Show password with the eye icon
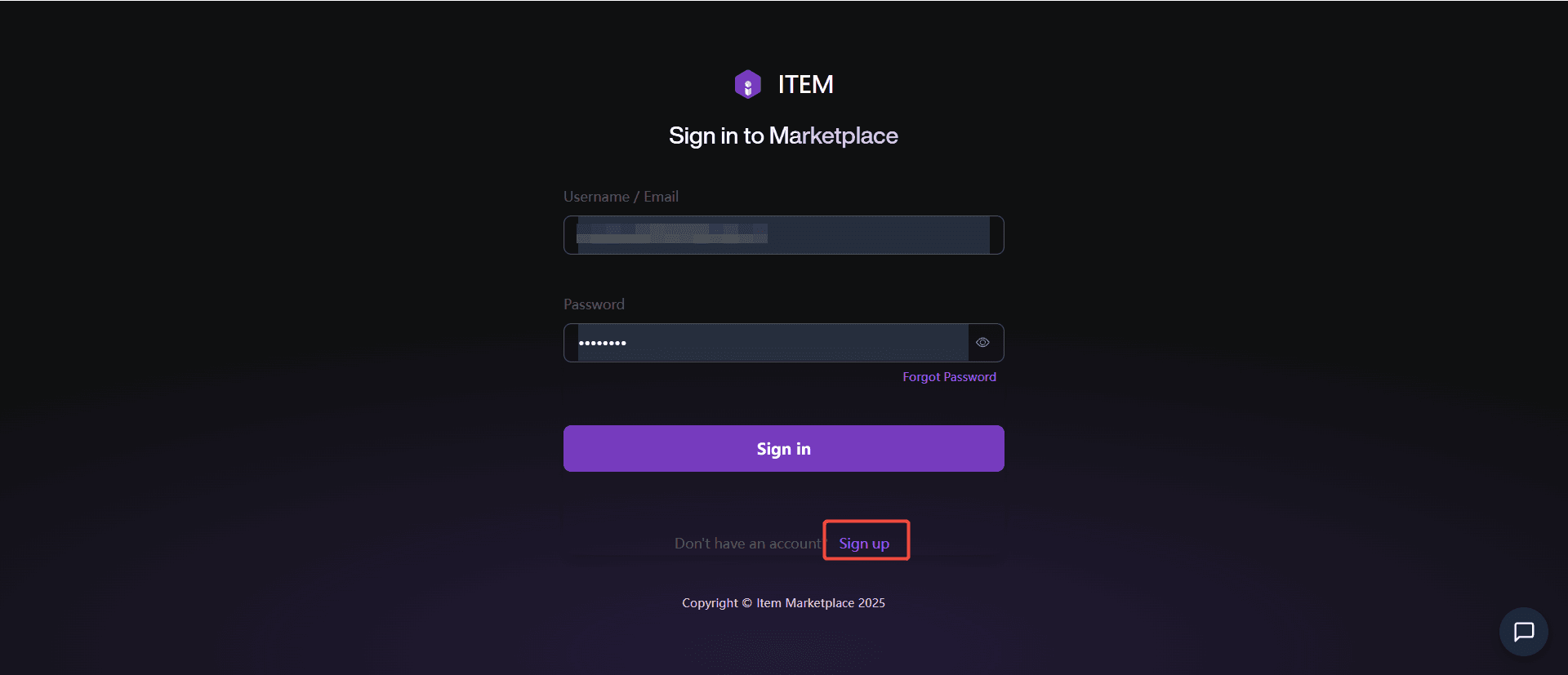 coord(982,343)
